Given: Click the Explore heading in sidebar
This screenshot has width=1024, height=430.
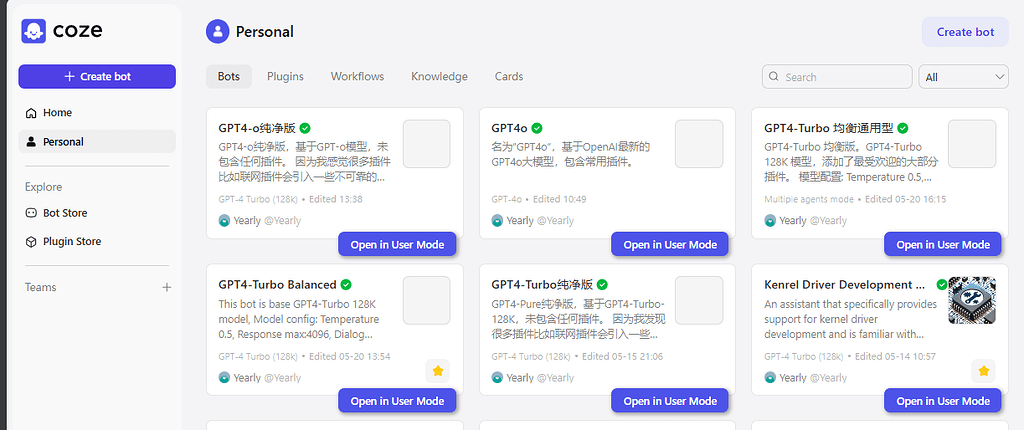Looking at the screenshot, I should point(44,187).
